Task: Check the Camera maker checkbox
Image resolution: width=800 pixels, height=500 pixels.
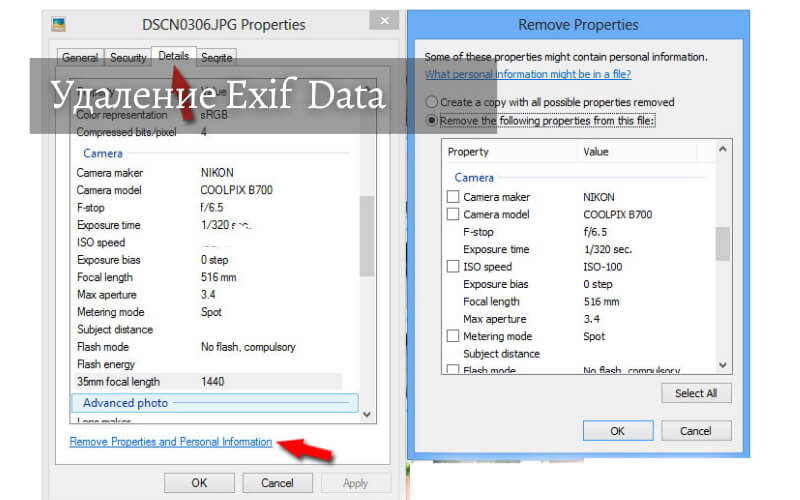Action: coord(453,196)
